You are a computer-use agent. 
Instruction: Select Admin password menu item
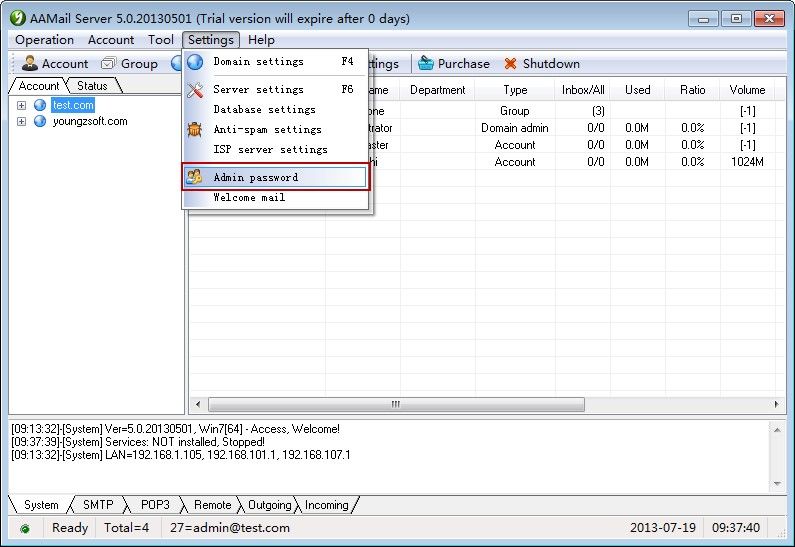276,177
